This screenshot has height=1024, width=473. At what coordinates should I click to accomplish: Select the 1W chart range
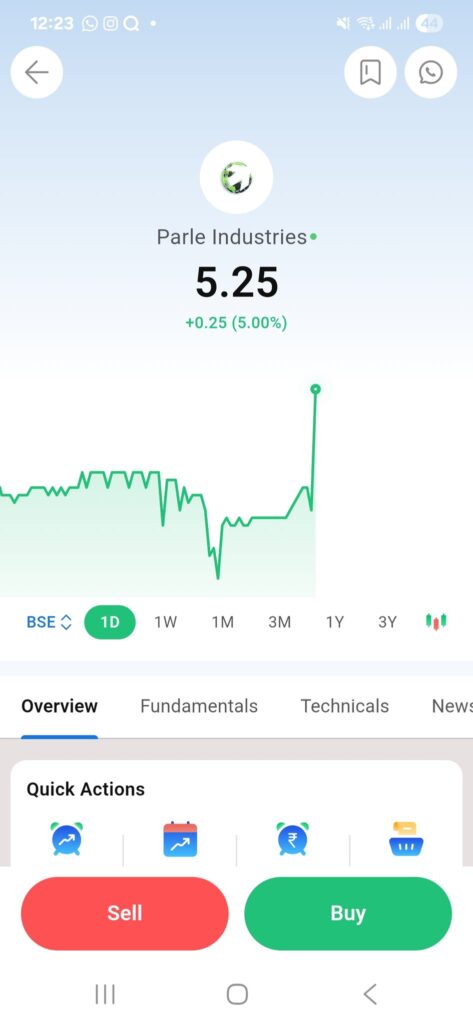pos(166,622)
